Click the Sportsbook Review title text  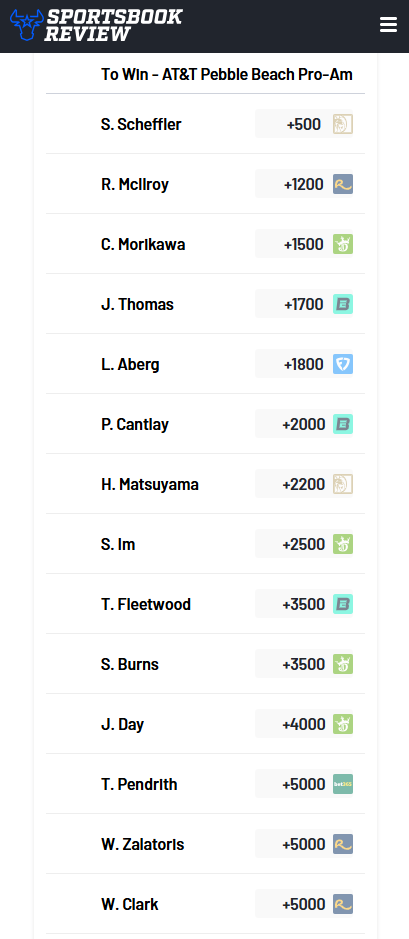click(x=113, y=25)
